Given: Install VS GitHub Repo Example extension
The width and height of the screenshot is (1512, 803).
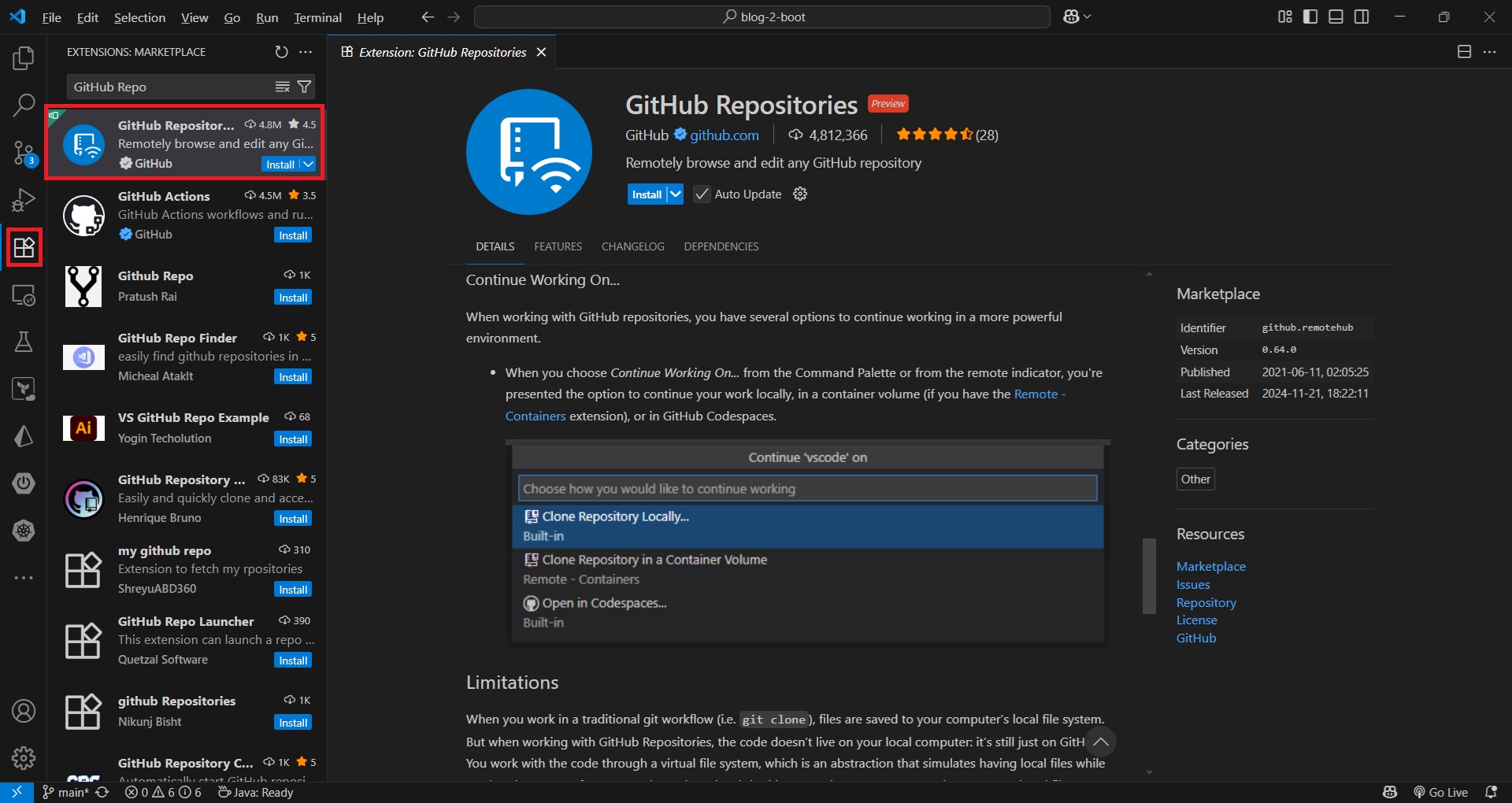Looking at the screenshot, I should 293,439.
